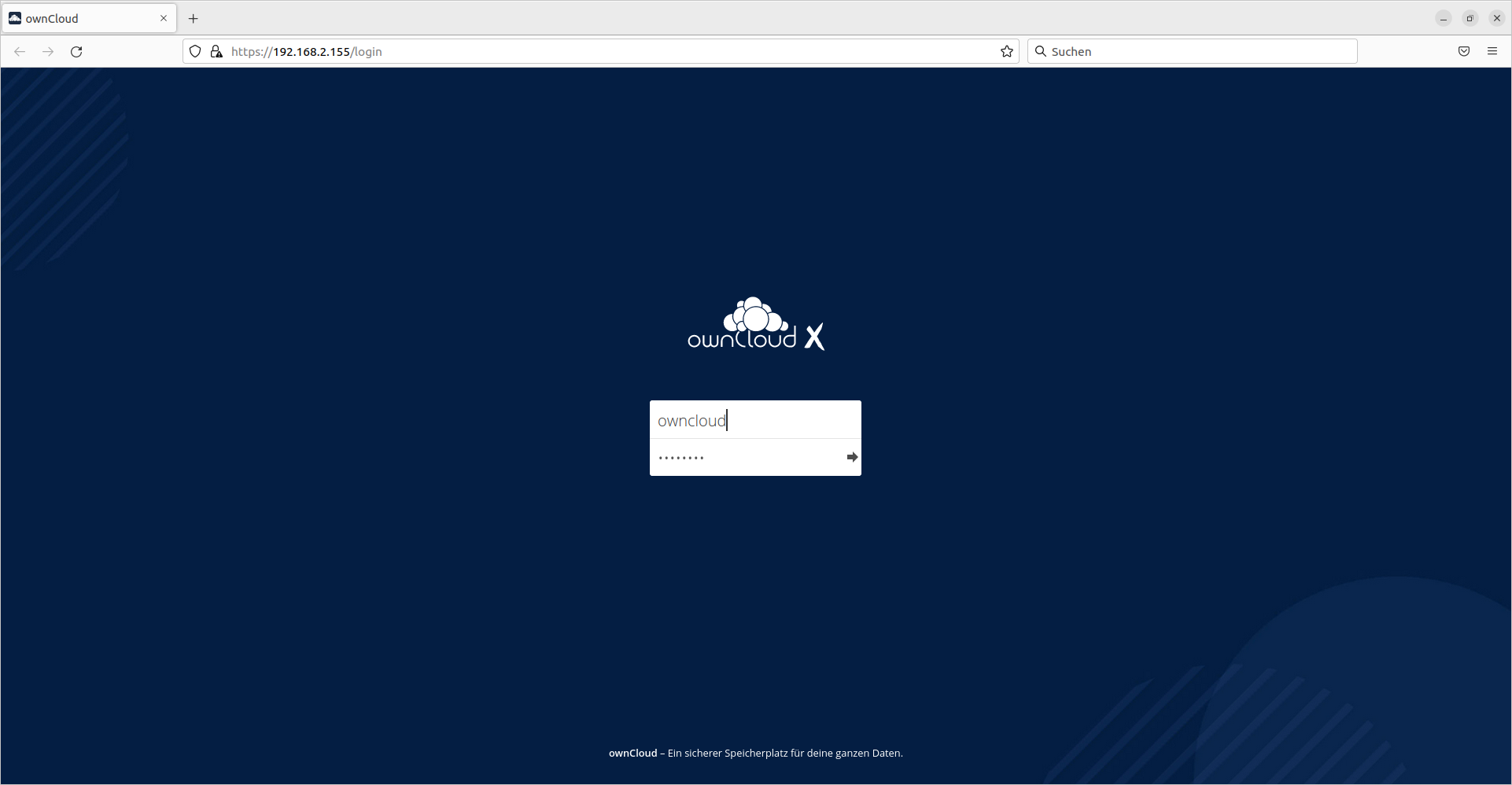The image size is (1512, 785).
Task: Click the magnifier icon in search box
Action: 1040,52
